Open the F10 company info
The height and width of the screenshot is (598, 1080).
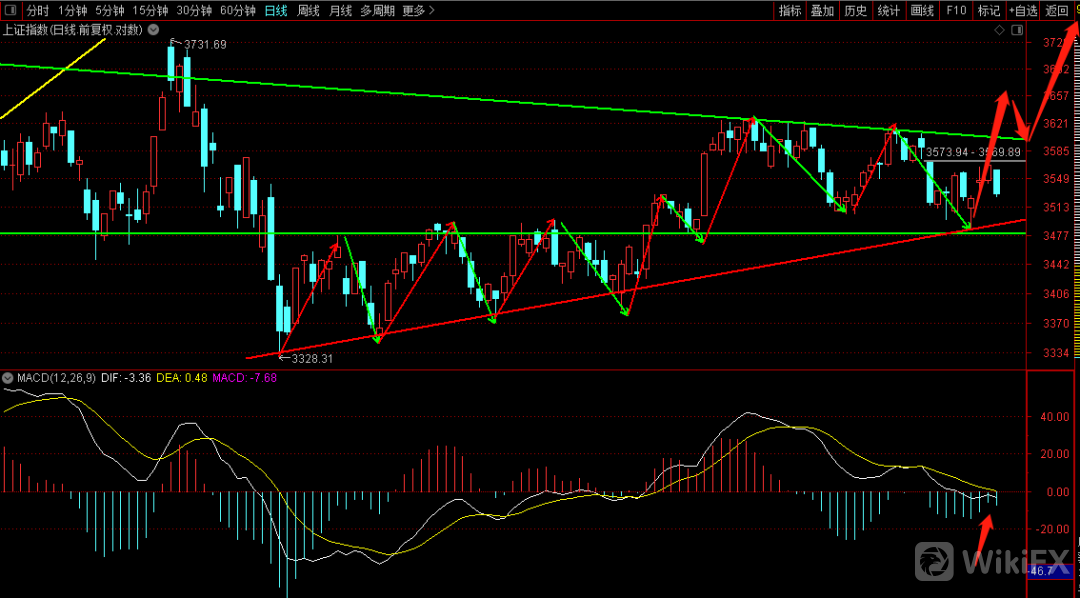pyautogui.click(x=956, y=11)
